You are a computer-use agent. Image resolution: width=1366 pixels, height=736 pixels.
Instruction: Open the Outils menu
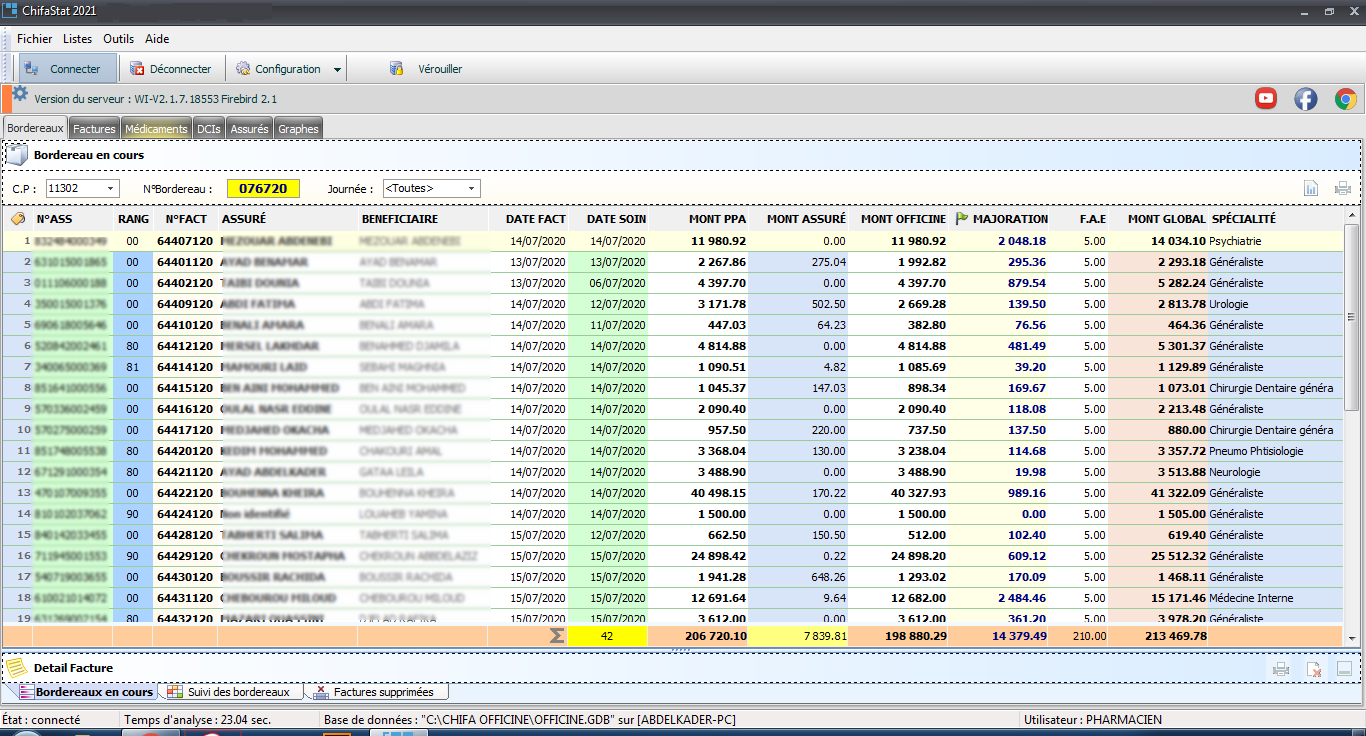tap(118, 39)
